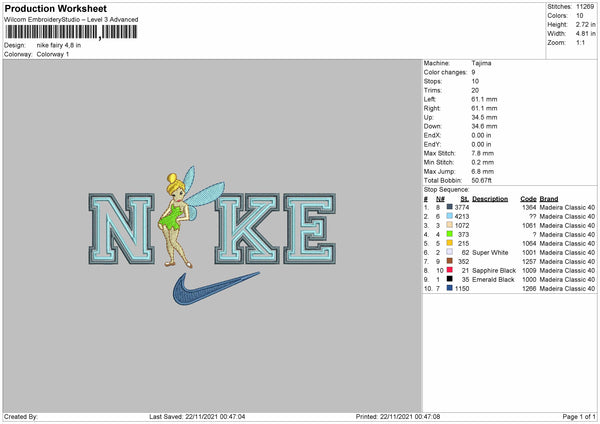
Task: Click the letter E in the design
Action: coord(310,229)
